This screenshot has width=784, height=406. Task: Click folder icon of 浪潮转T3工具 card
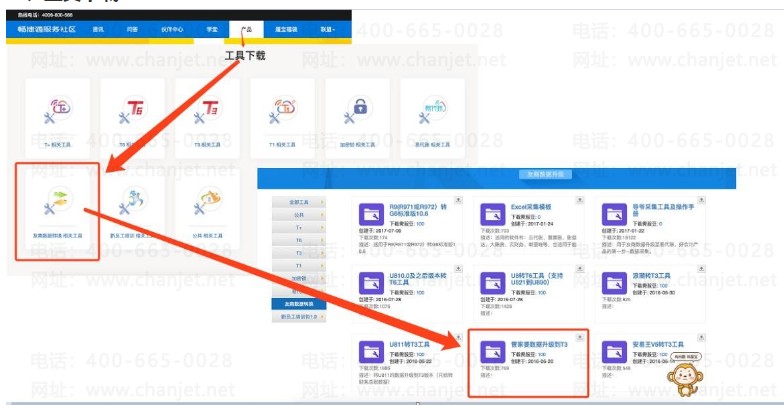click(x=614, y=284)
